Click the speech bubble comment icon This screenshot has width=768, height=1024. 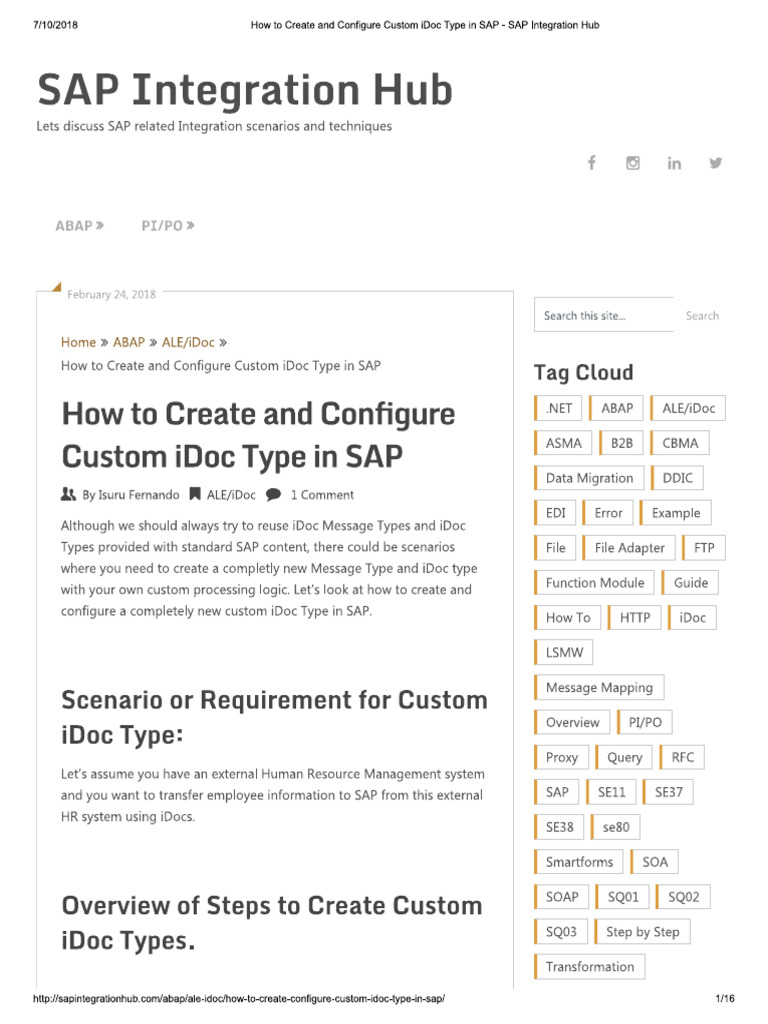coord(274,494)
